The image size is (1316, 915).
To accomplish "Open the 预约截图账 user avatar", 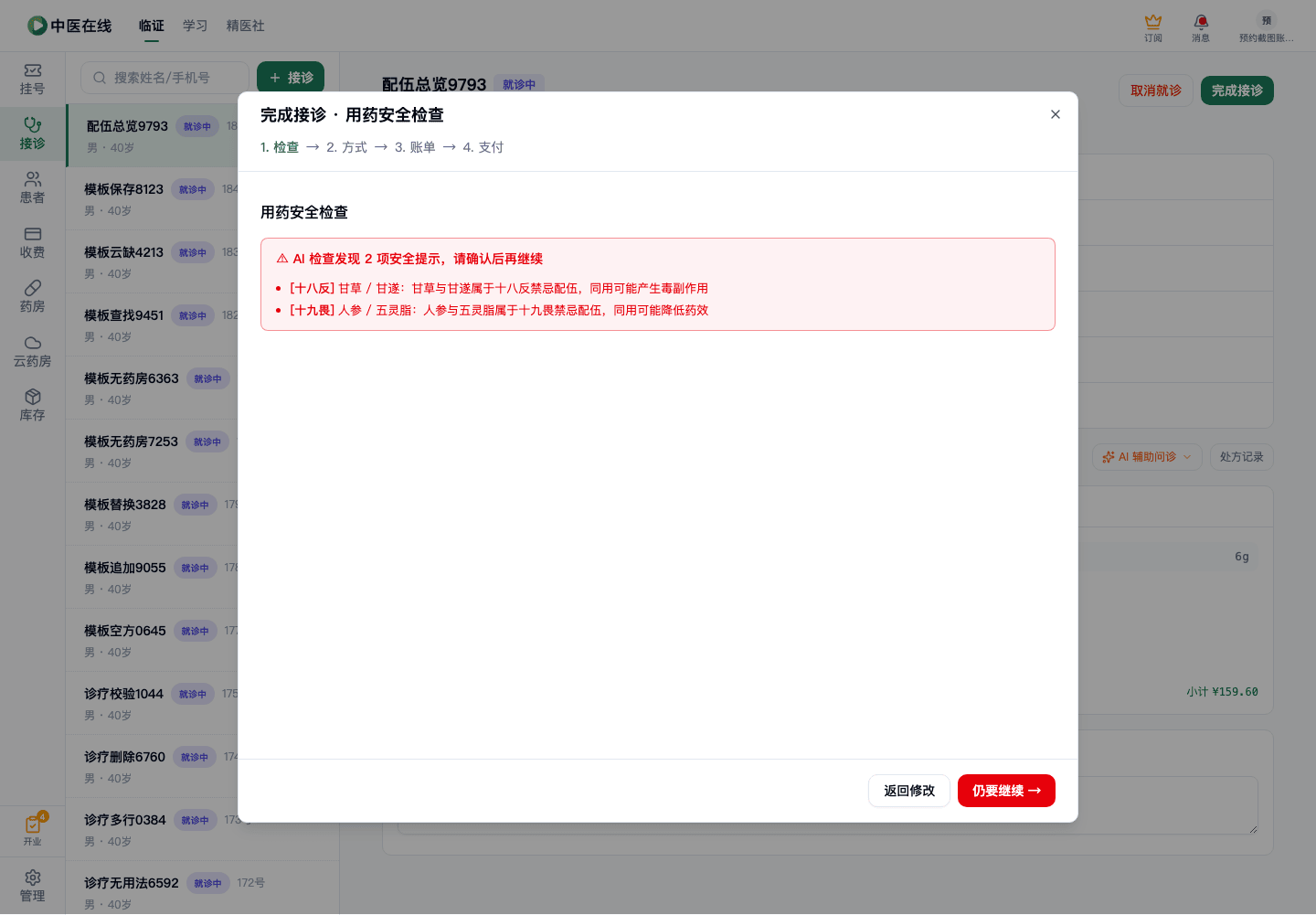I will point(1267,27).
